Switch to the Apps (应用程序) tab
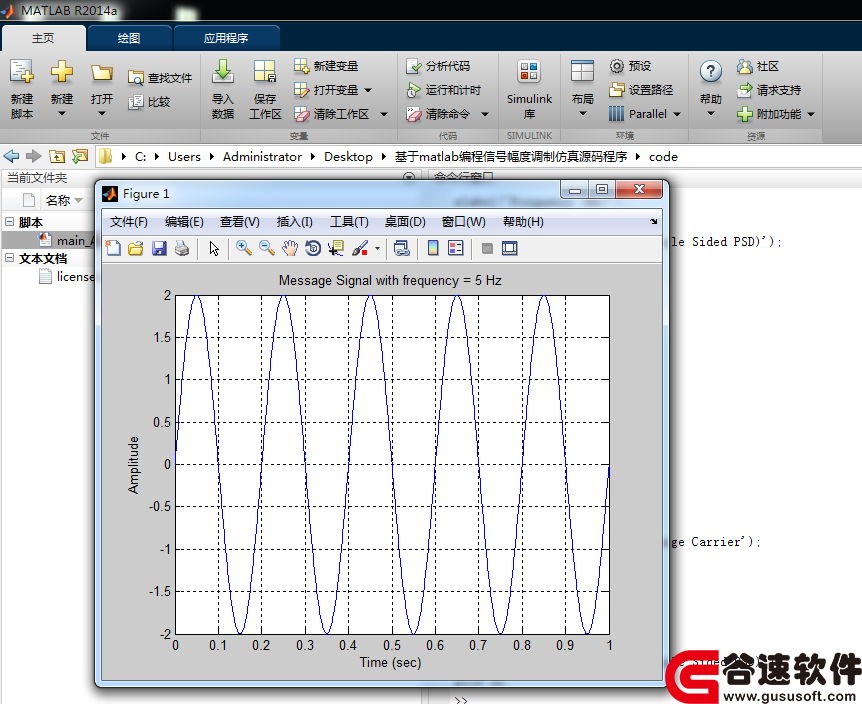The image size is (862, 704). click(226, 38)
